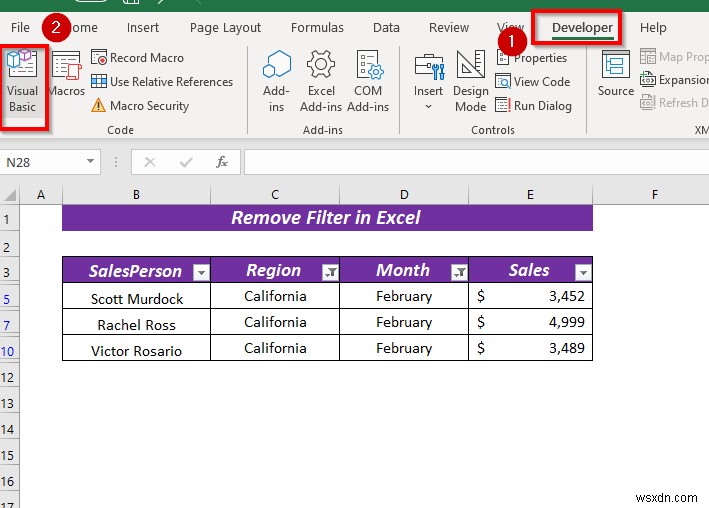Open the Month filter dropdown
709x508 pixels.
coord(459,272)
